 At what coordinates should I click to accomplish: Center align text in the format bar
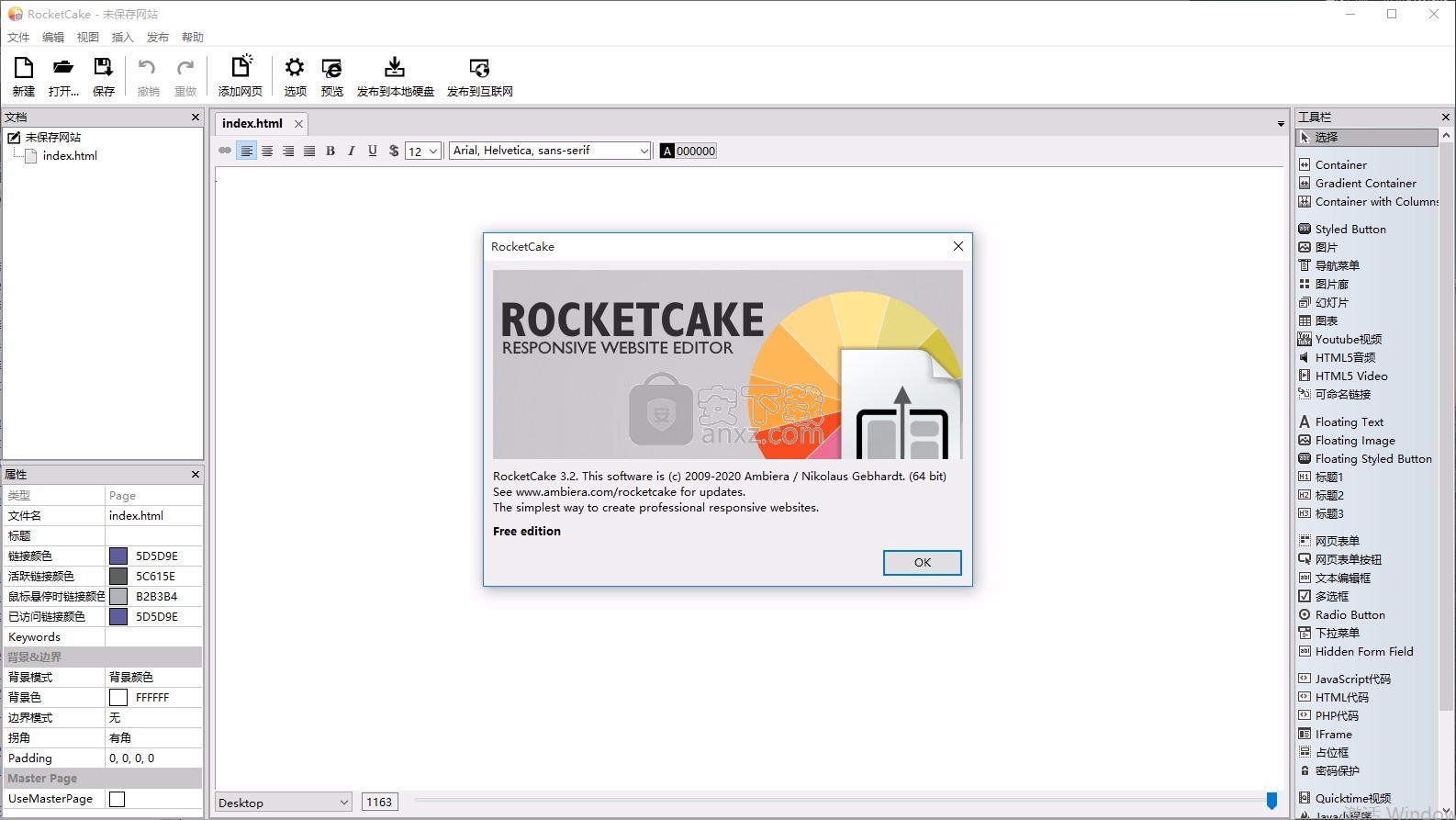click(267, 151)
